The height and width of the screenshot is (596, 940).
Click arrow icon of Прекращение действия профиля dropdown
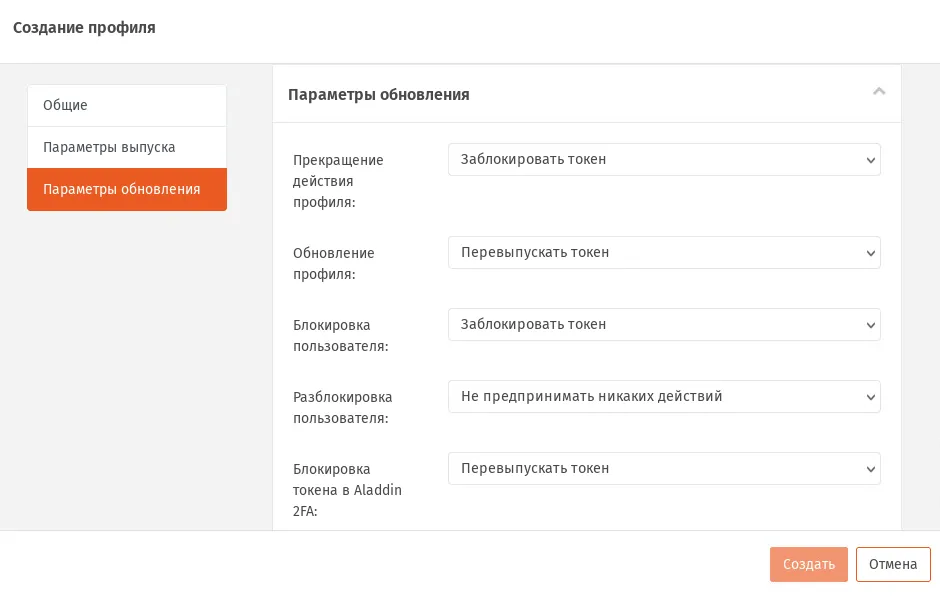[x=870, y=160]
